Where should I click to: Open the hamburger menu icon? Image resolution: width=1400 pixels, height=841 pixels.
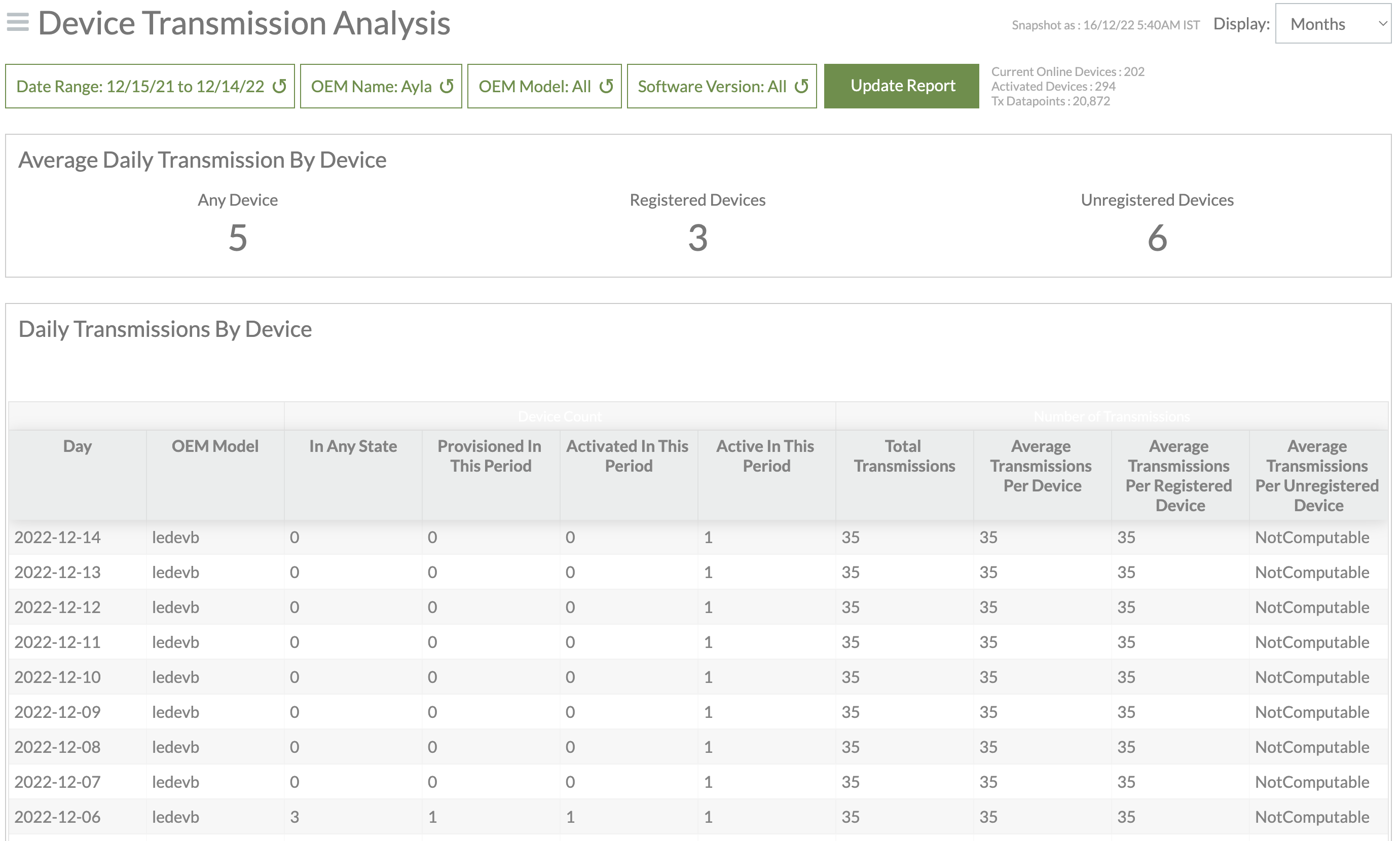(x=18, y=23)
